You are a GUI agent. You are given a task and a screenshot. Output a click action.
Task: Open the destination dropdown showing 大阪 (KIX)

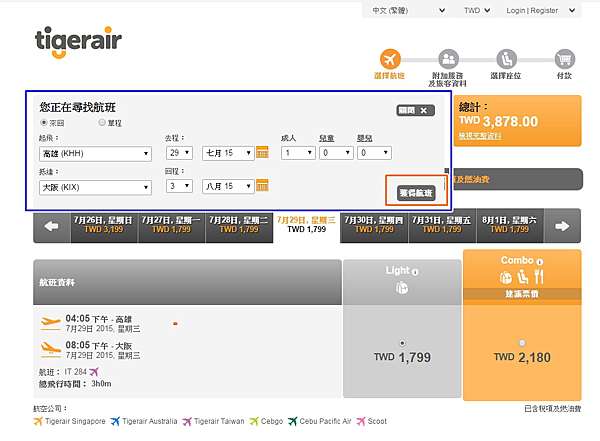coord(95,187)
